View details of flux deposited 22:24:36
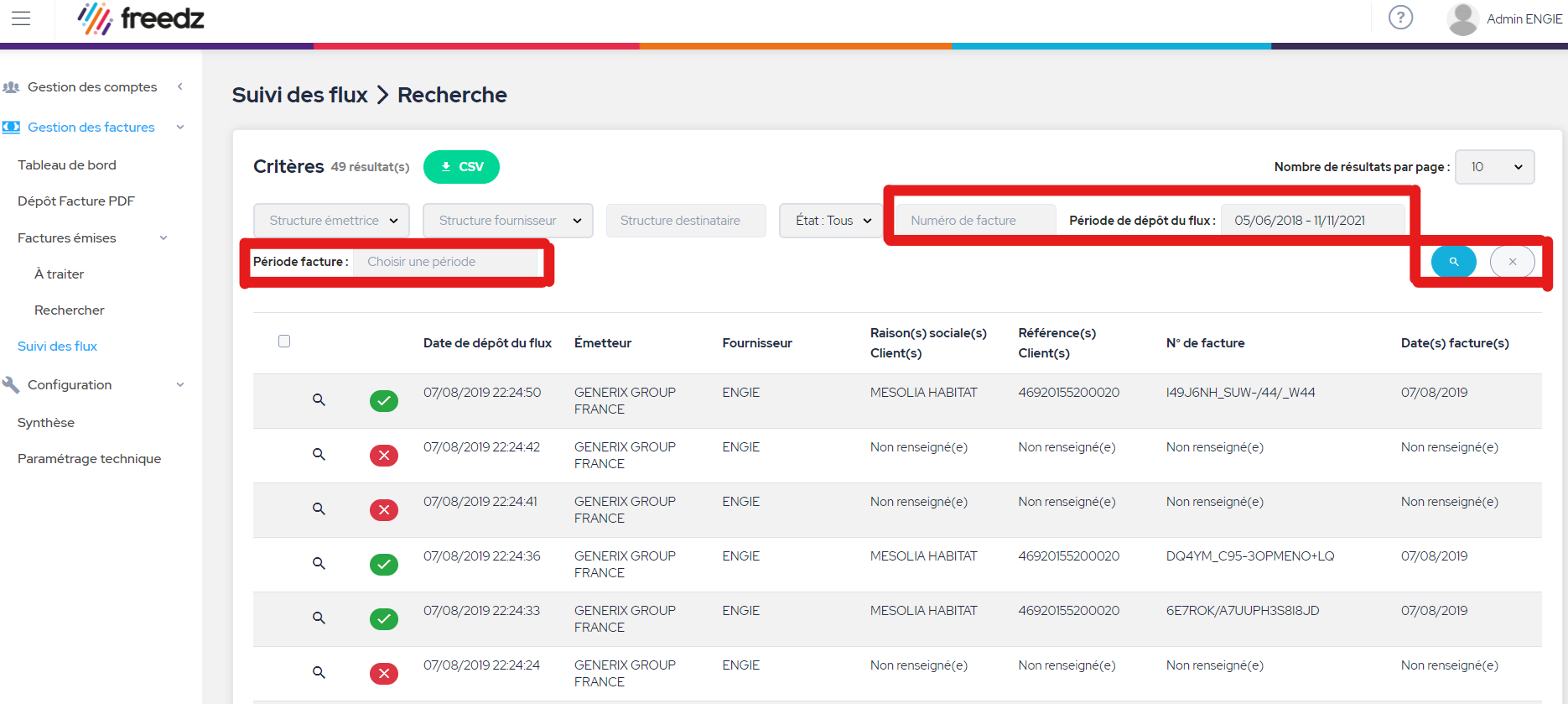 coord(319,564)
